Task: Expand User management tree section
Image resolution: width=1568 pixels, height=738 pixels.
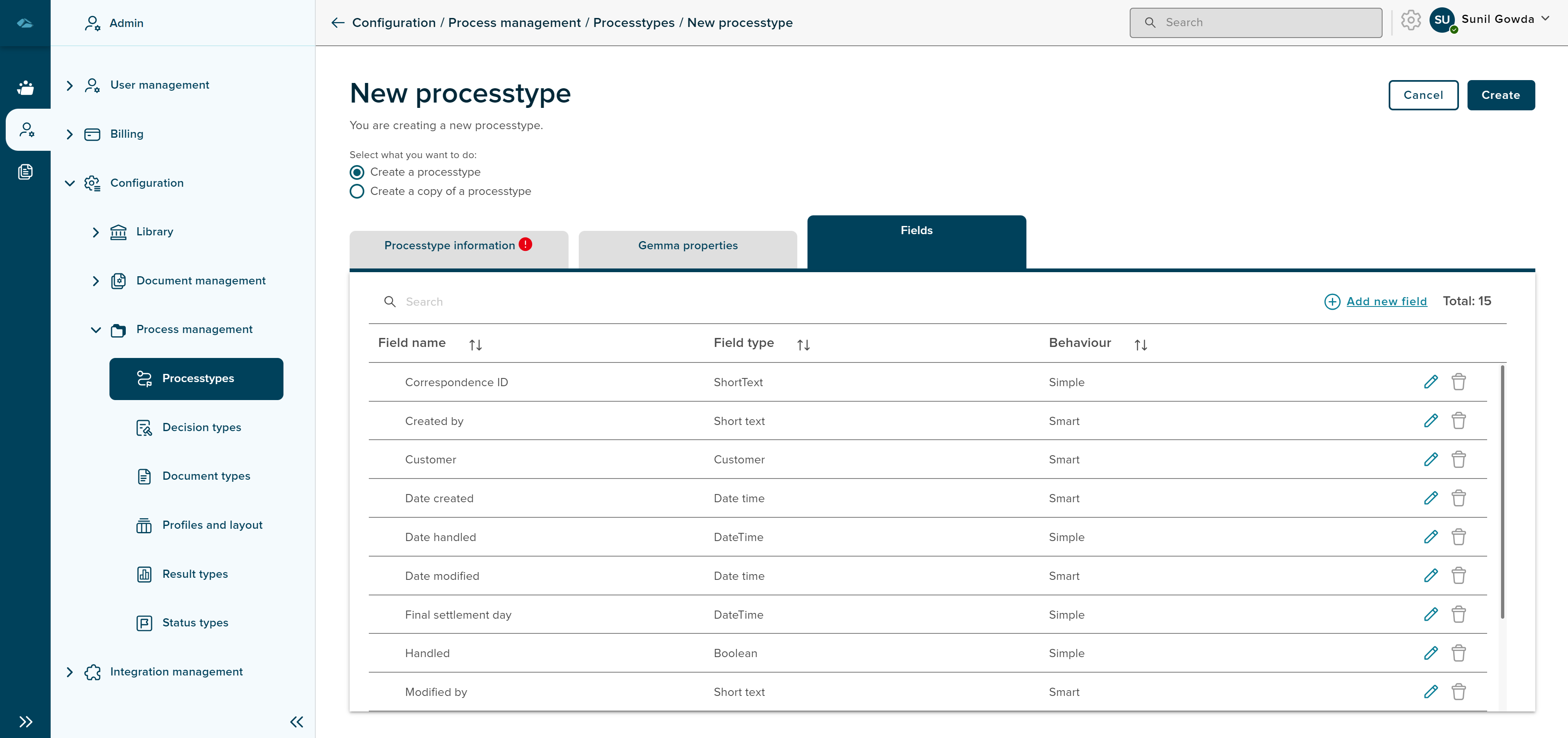Action: pos(70,85)
